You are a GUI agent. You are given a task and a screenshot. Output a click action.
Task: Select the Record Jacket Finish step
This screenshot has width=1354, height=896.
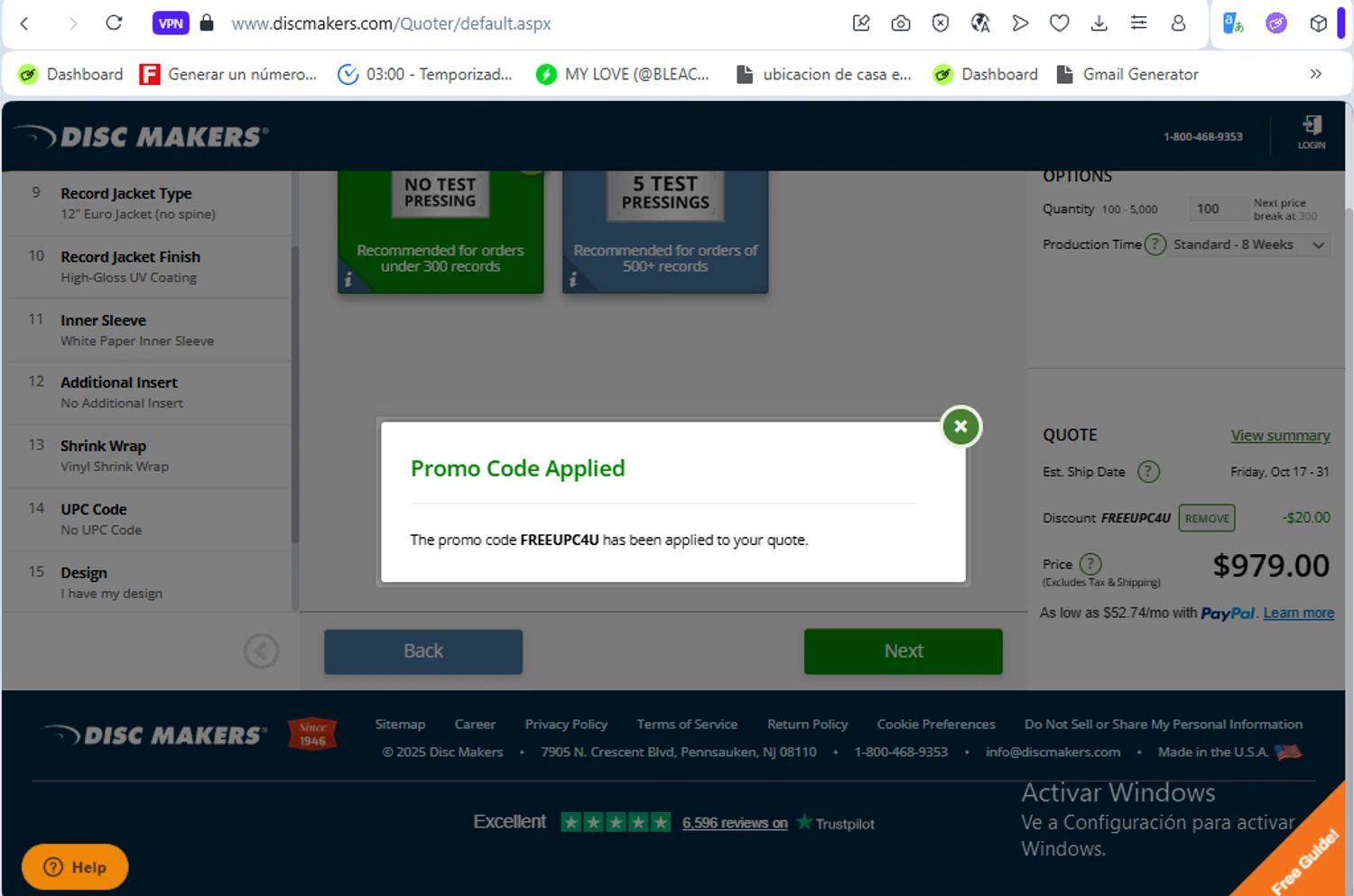[x=148, y=266]
